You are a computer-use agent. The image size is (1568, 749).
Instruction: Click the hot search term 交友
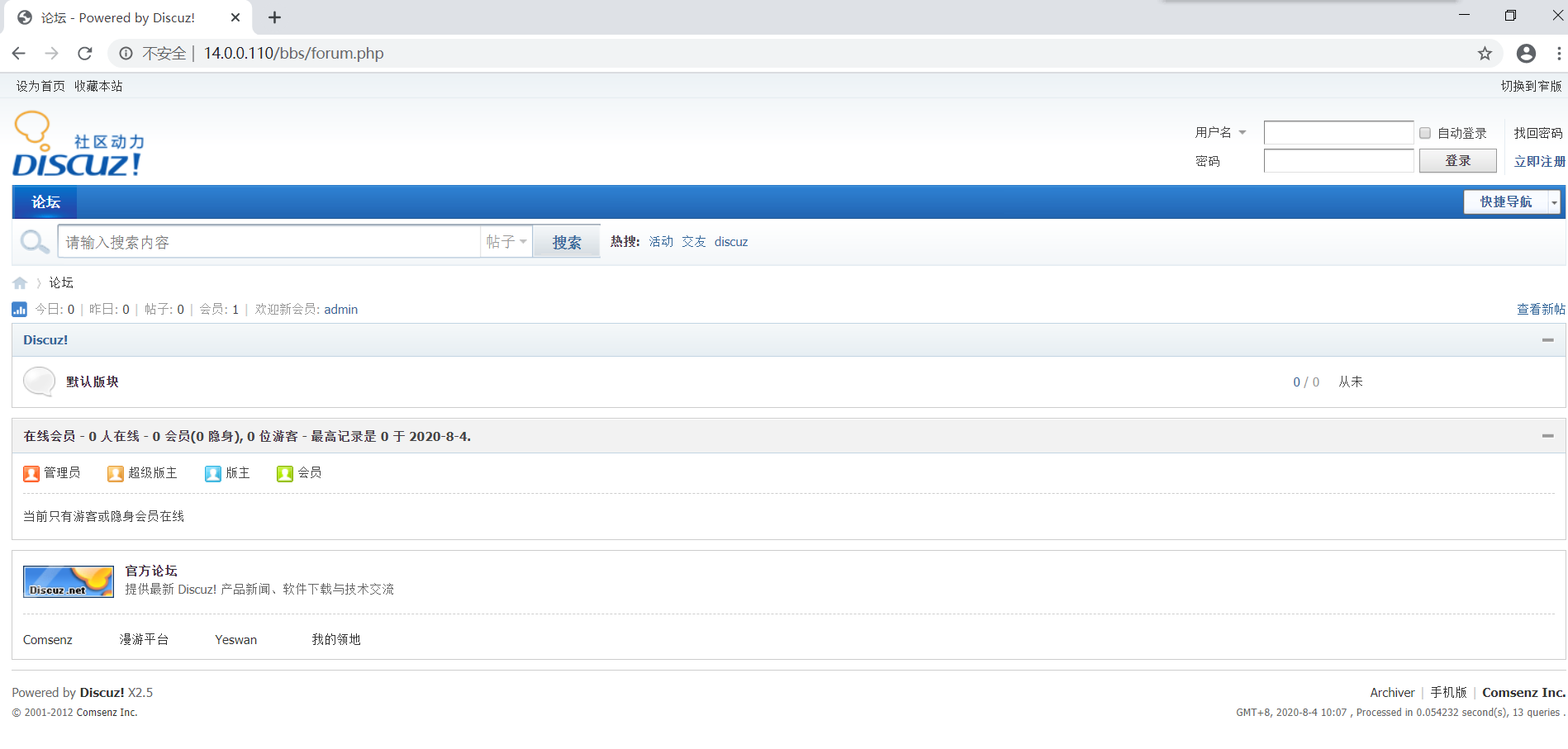pos(694,242)
